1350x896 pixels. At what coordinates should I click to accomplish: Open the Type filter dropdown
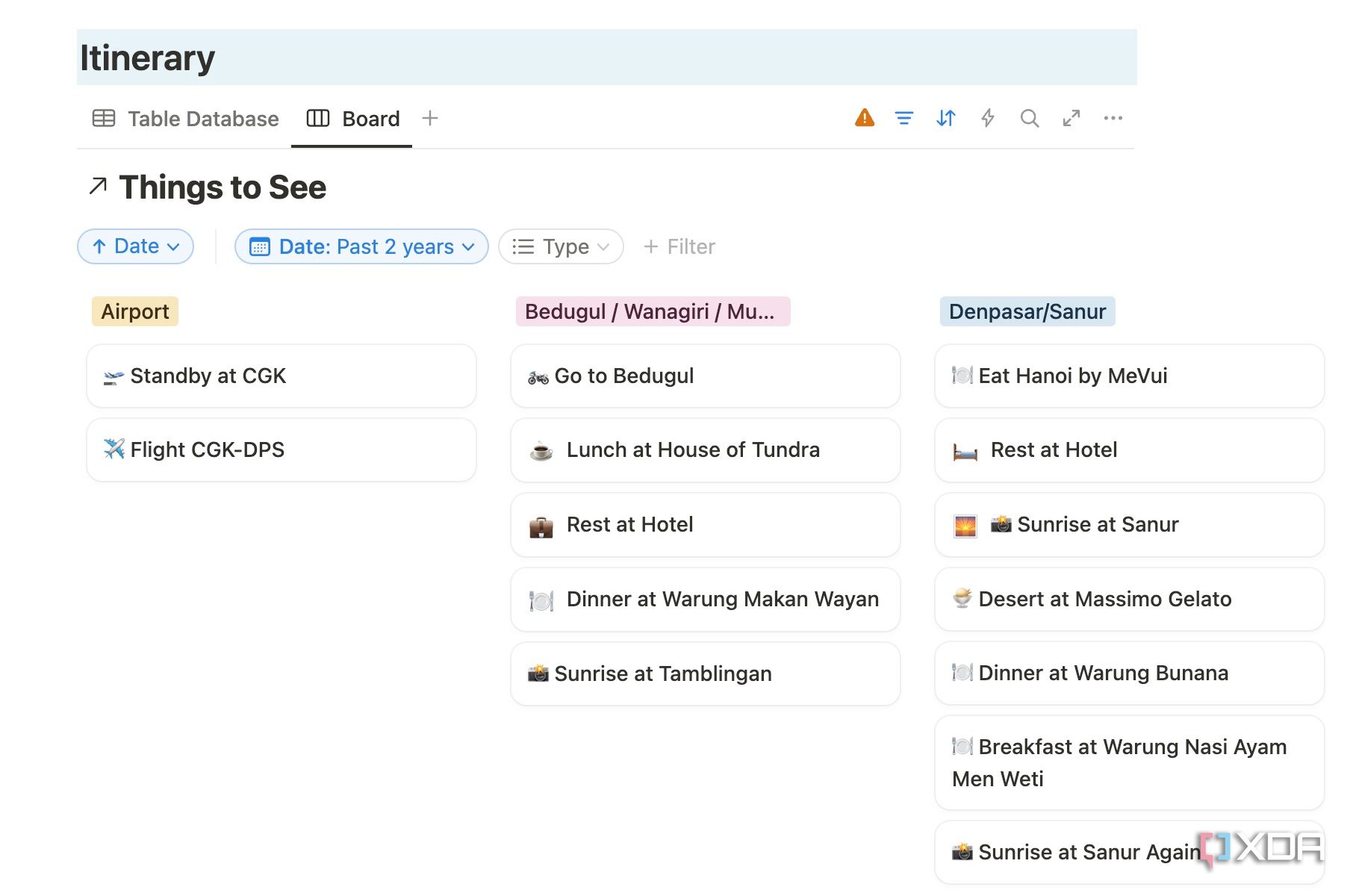coord(560,246)
